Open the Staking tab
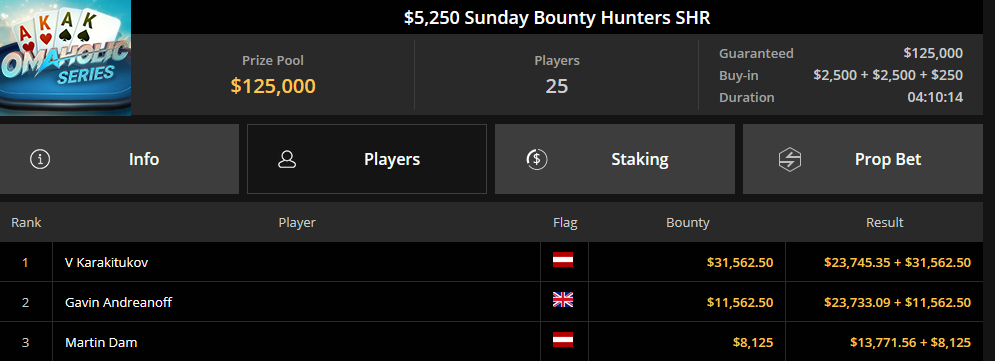The width and height of the screenshot is (995, 361). pos(615,159)
